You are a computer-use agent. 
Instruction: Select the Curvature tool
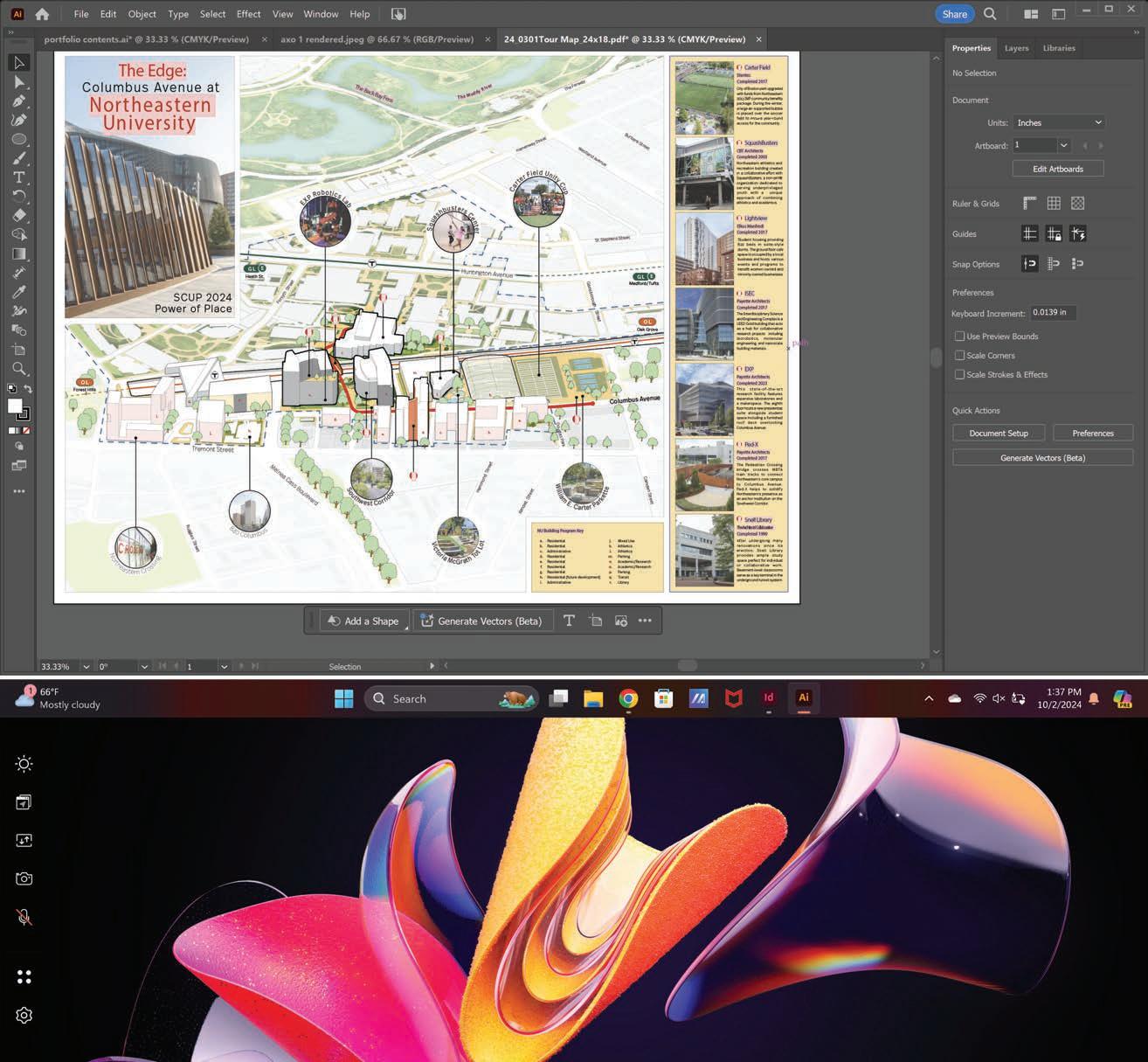coord(18,120)
